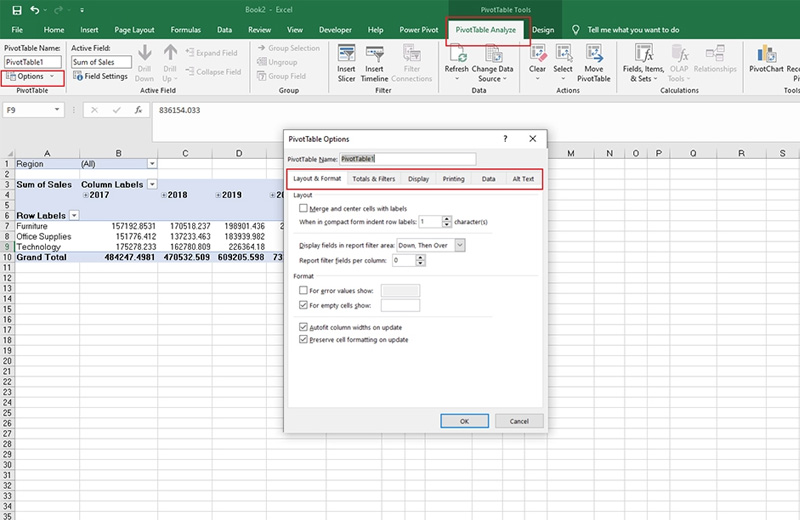Image resolution: width=800 pixels, height=520 pixels.
Task: Click Collapse Field
Action: tap(214, 71)
